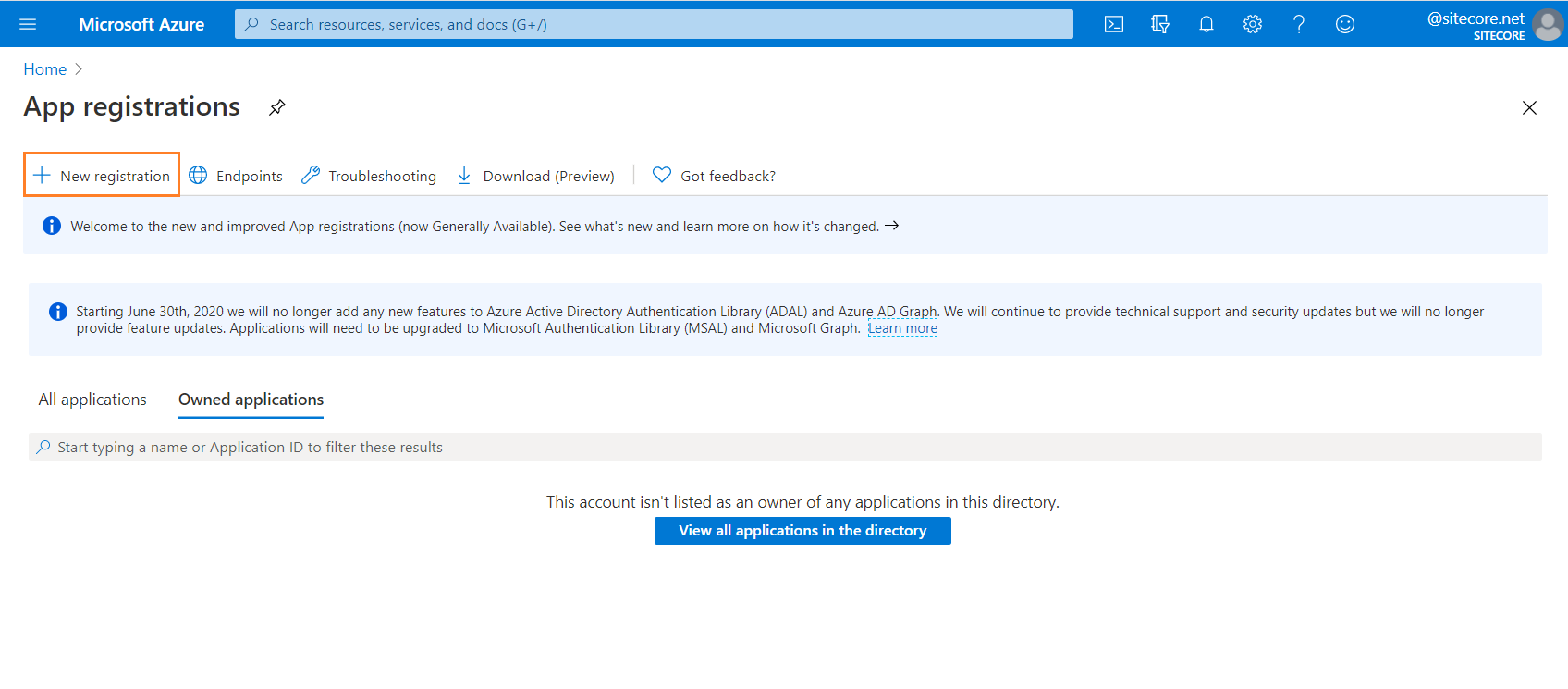Go to Home breadcrumb
Viewport: 1568px width, 689px height.
tap(45, 69)
